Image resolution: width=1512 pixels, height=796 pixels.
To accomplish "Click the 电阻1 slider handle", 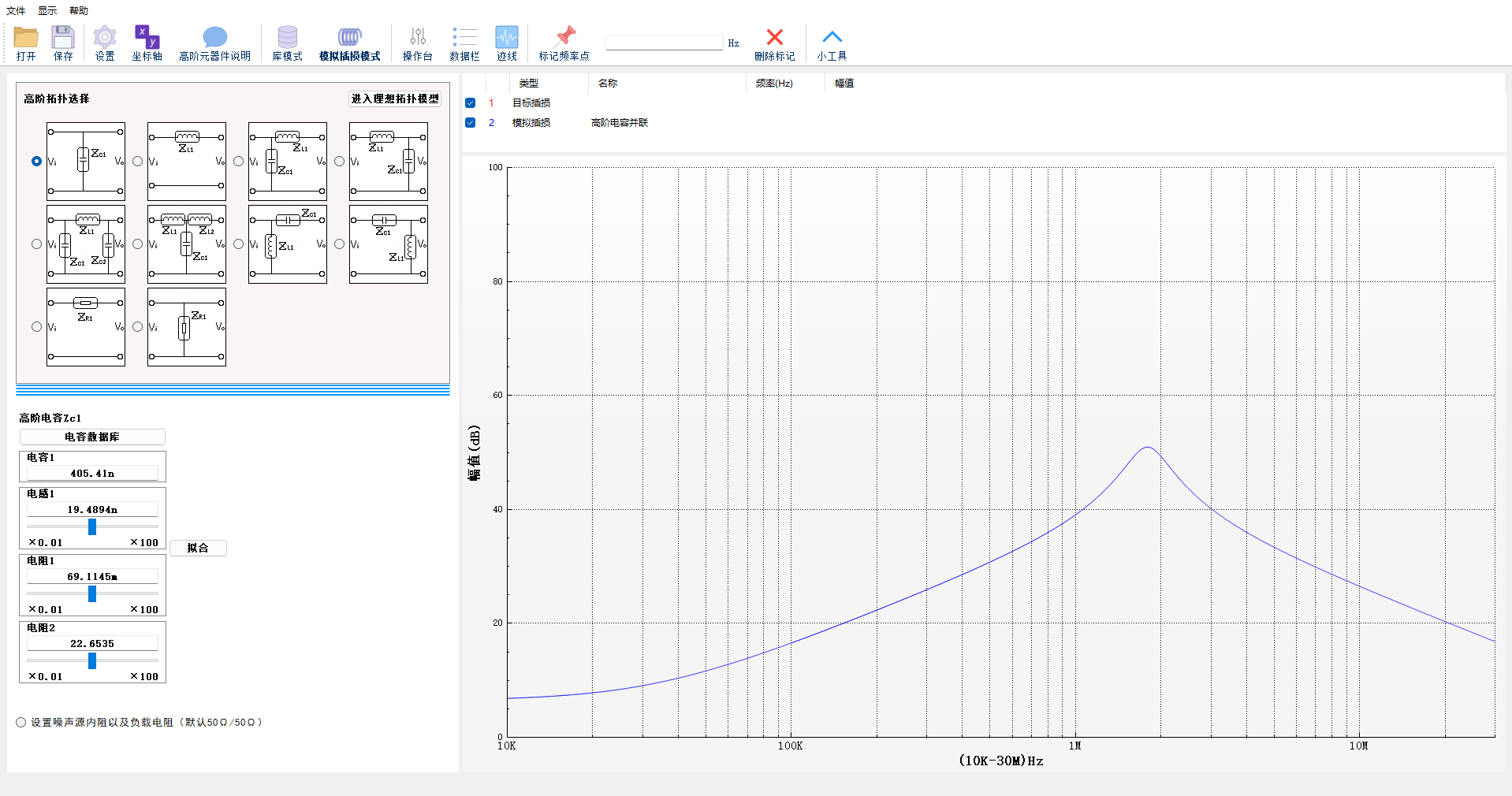I will (x=92, y=593).
